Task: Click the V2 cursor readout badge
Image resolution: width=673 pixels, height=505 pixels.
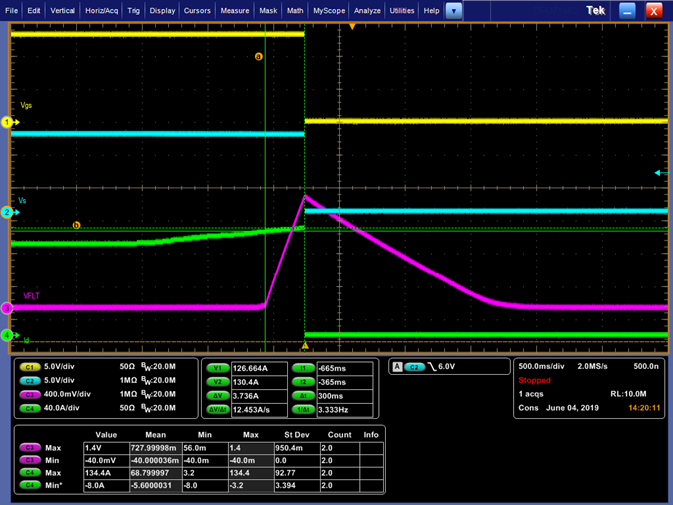Action: click(218, 382)
